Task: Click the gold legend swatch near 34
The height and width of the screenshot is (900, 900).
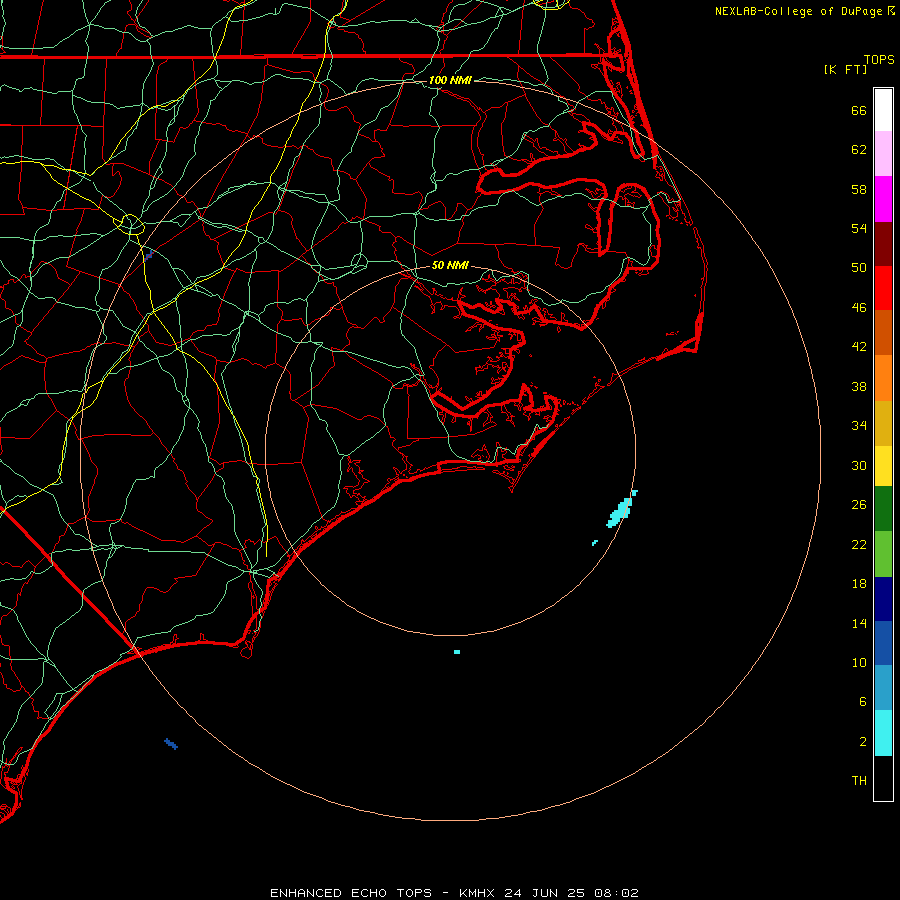Action: point(883,424)
